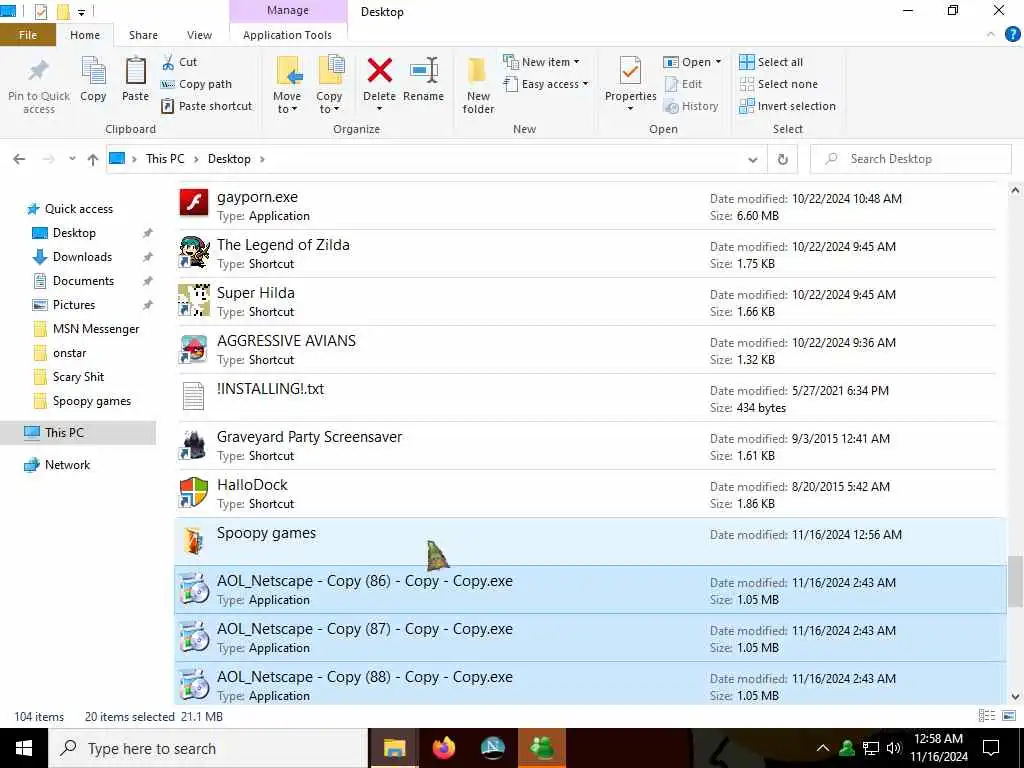Click Select all
Screen dimensions: 1024x768
tap(771, 62)
